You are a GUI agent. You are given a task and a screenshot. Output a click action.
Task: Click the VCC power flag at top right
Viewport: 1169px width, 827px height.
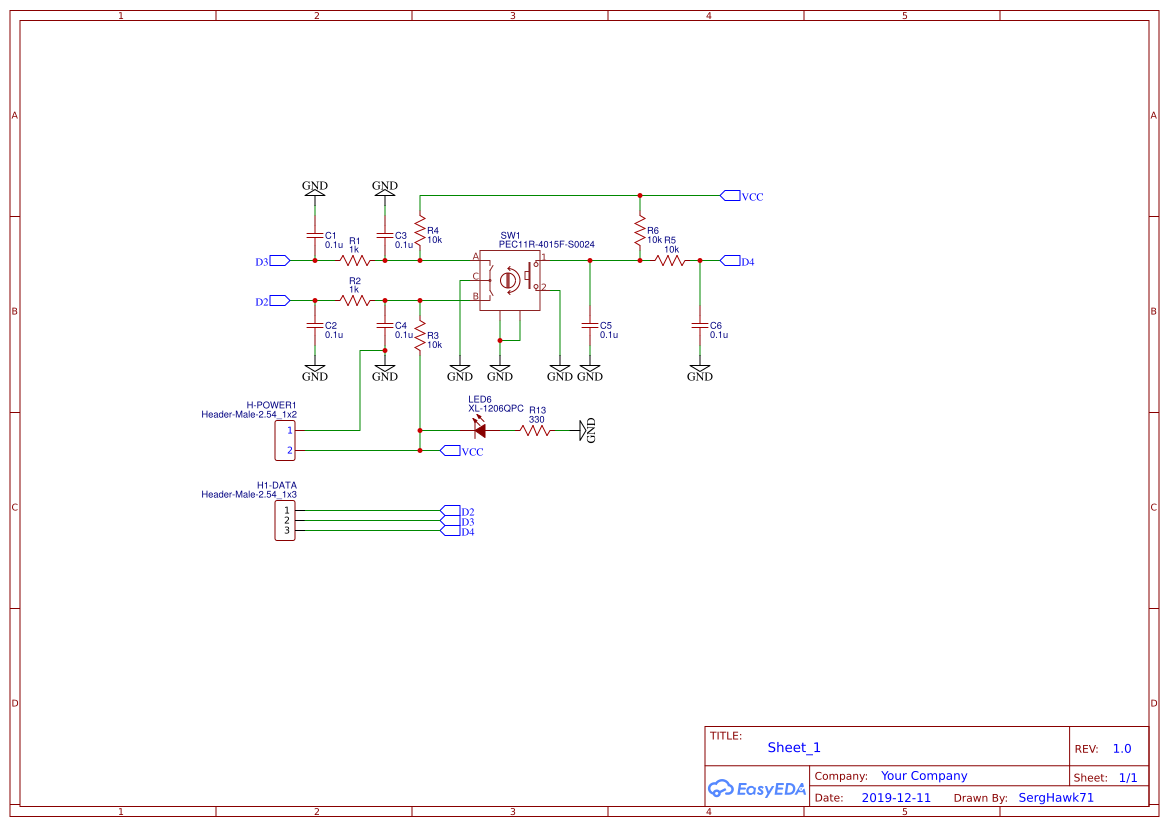click(x=731, y=196)
